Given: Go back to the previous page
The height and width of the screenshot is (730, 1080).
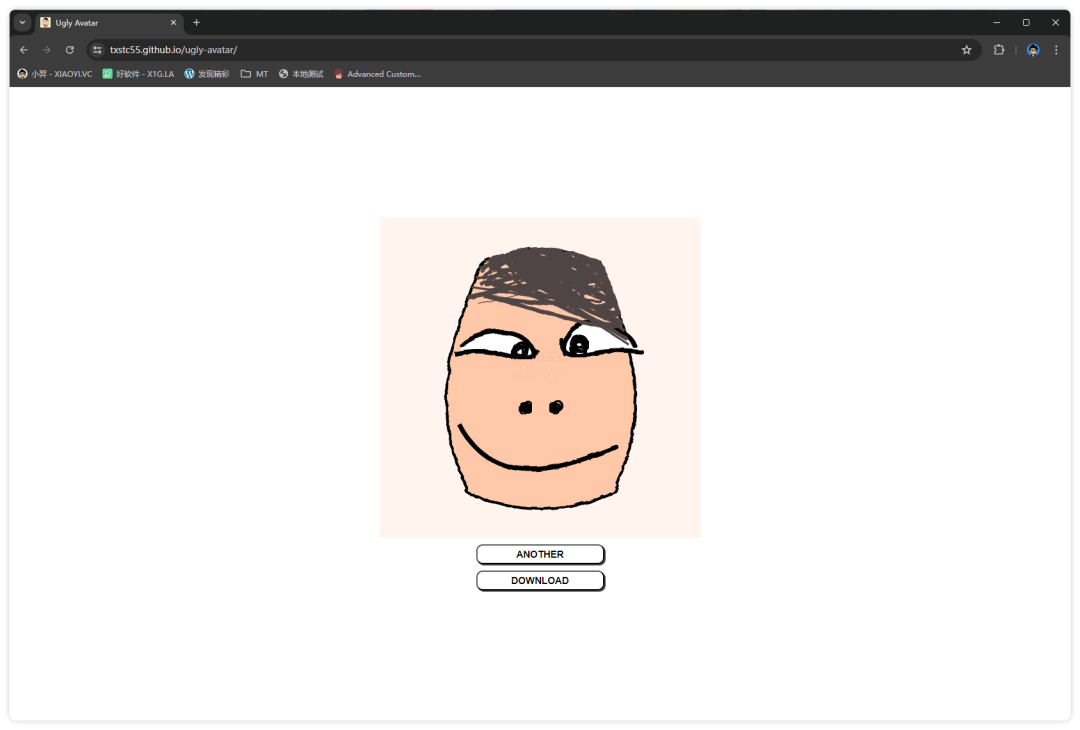Looking at the screenshot, I should (x=24, y=50).
